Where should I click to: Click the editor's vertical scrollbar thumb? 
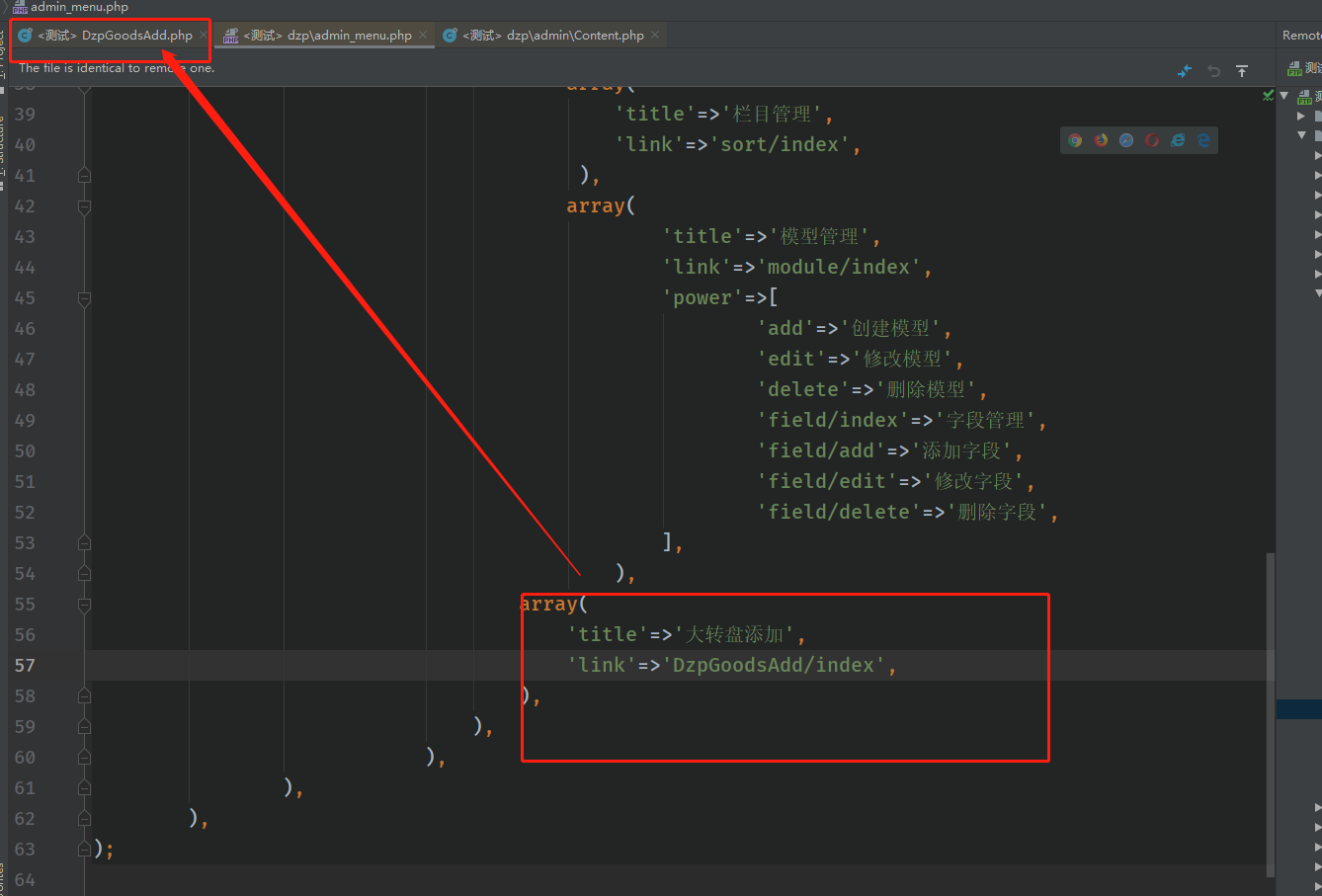pos(1271,711)
